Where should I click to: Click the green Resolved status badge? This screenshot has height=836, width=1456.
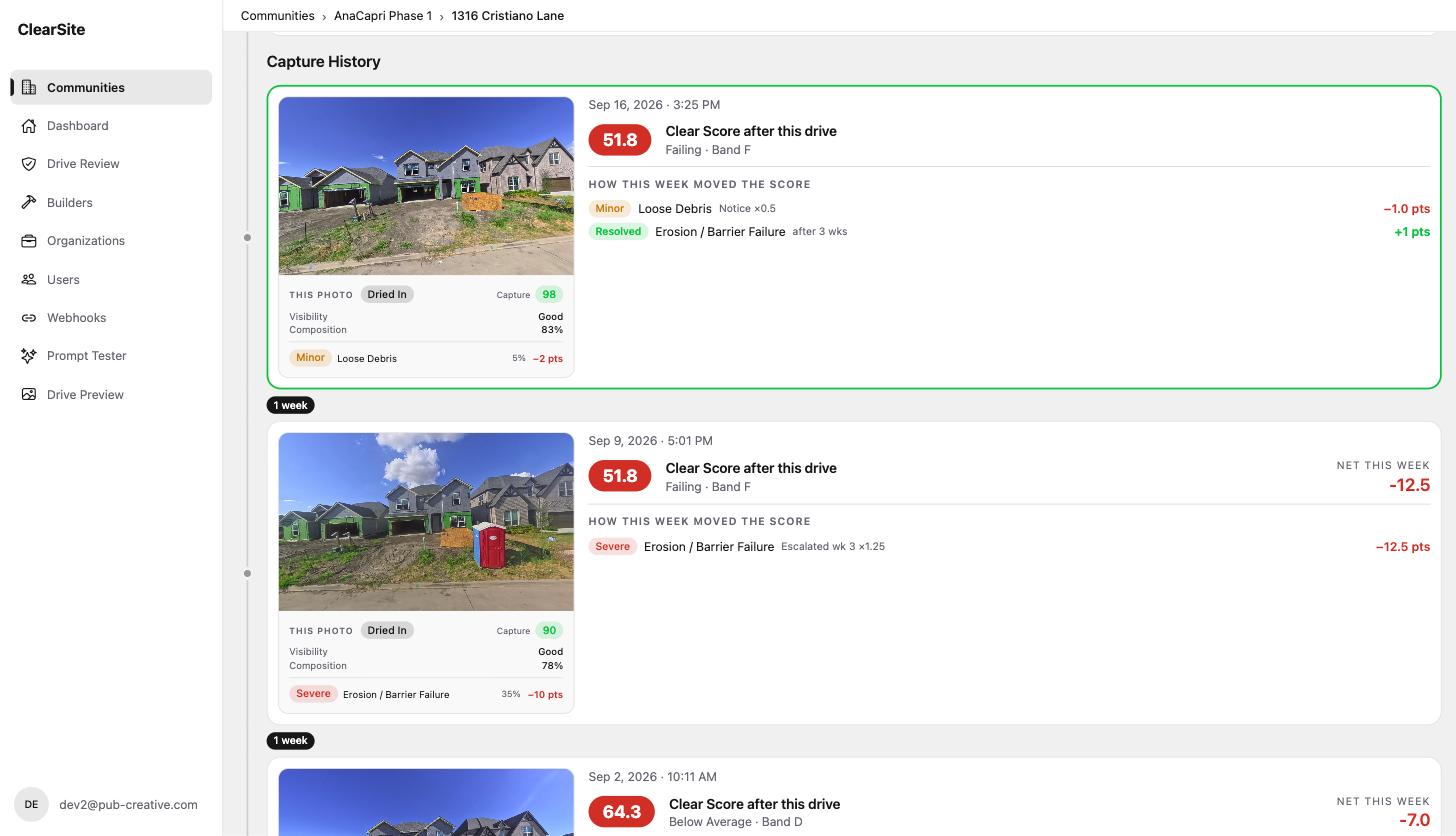pyautogui.click(x=618, y=232)
